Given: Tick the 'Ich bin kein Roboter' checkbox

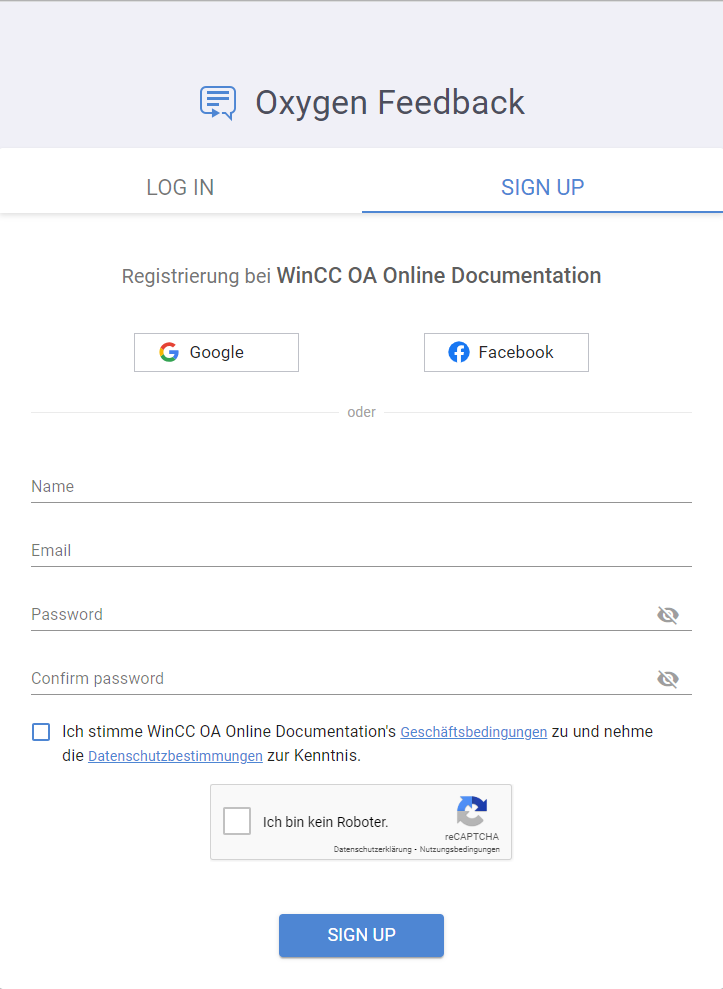Looking at the screenshot, I should [x=237, y=821].
